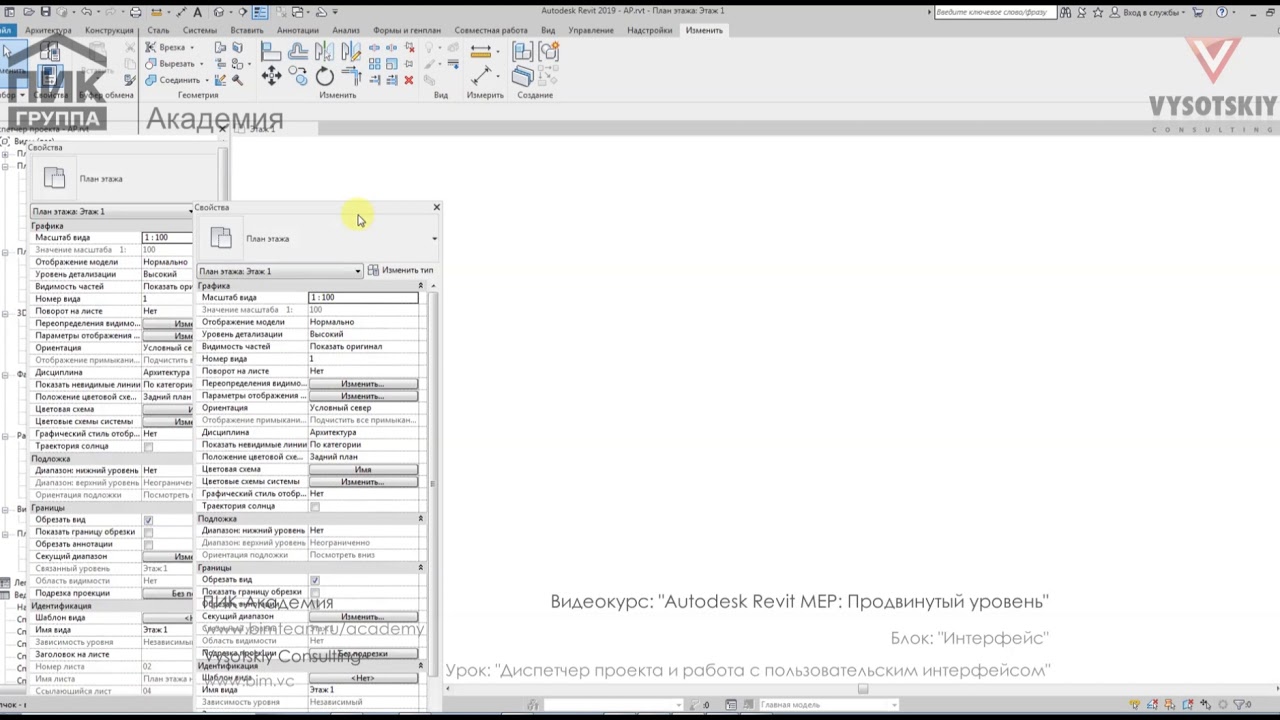Toggle Показать границу обрезки in floating Свойства palette
The image size is (1280, 720).
pos(315,592)
